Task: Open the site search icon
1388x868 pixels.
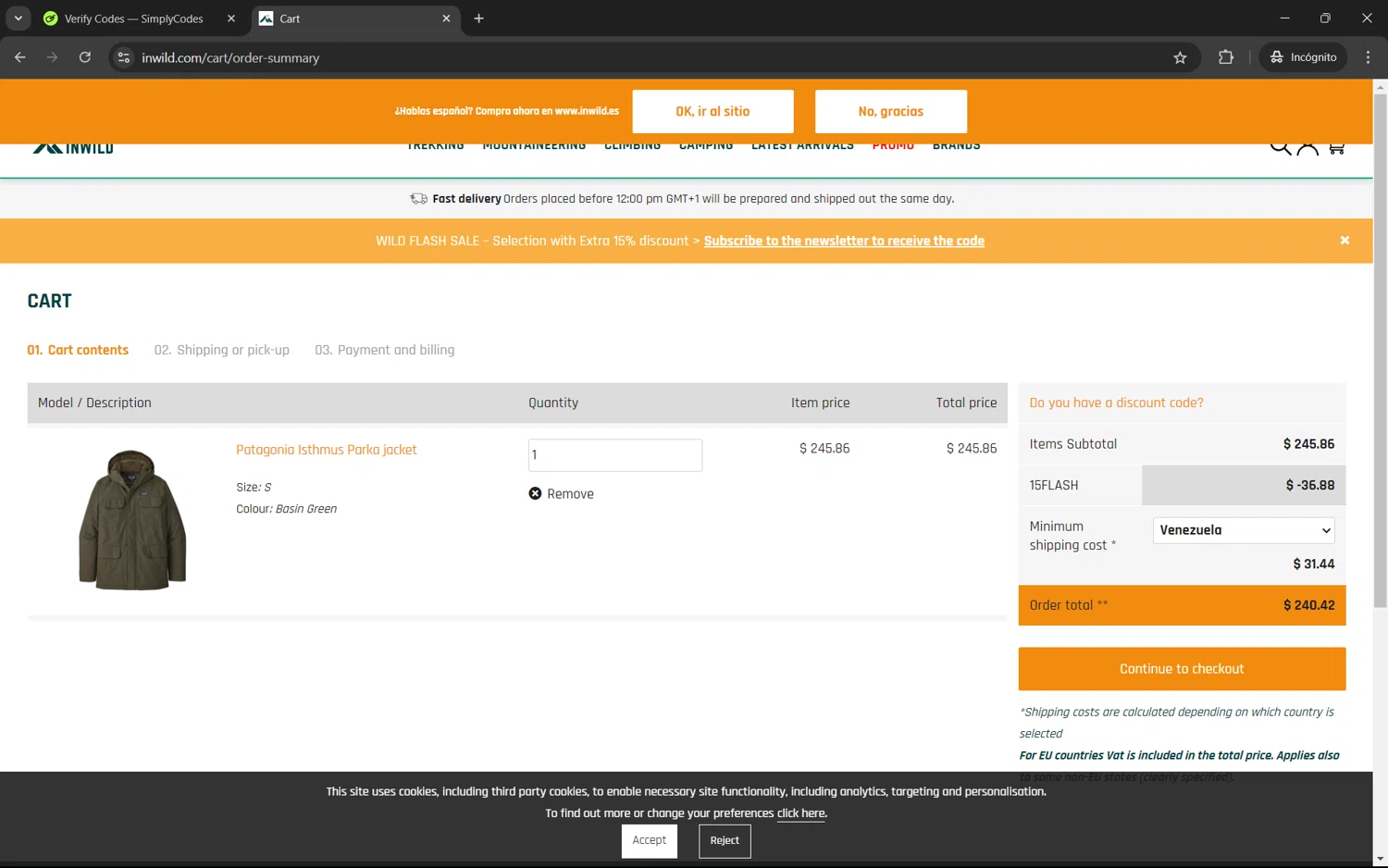Action: [x=1280, y=146]
